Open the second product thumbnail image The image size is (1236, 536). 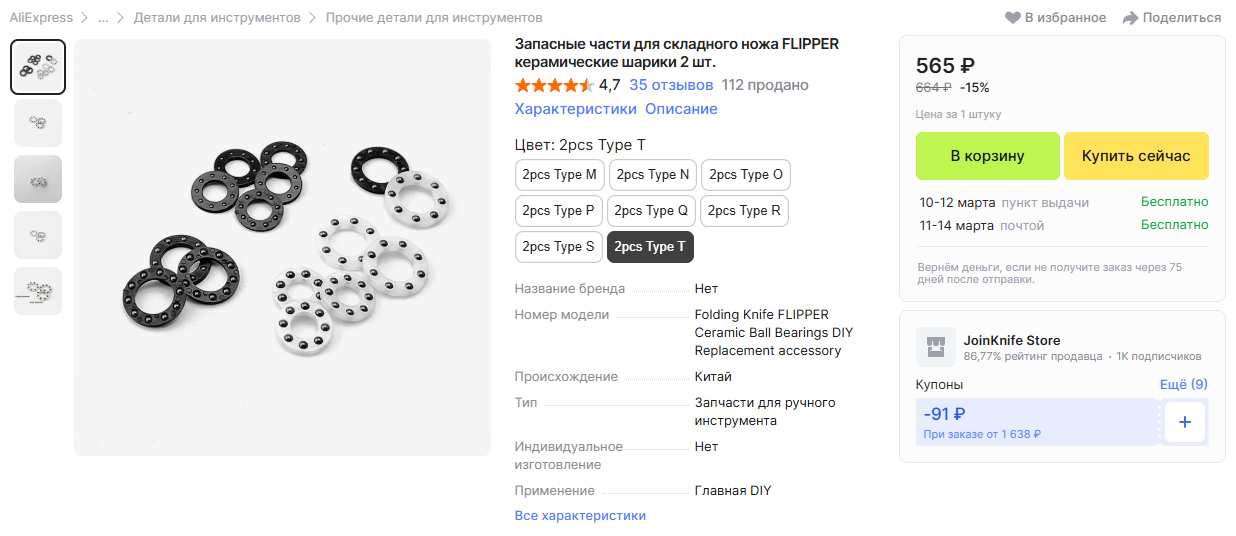tap(38, 123)
